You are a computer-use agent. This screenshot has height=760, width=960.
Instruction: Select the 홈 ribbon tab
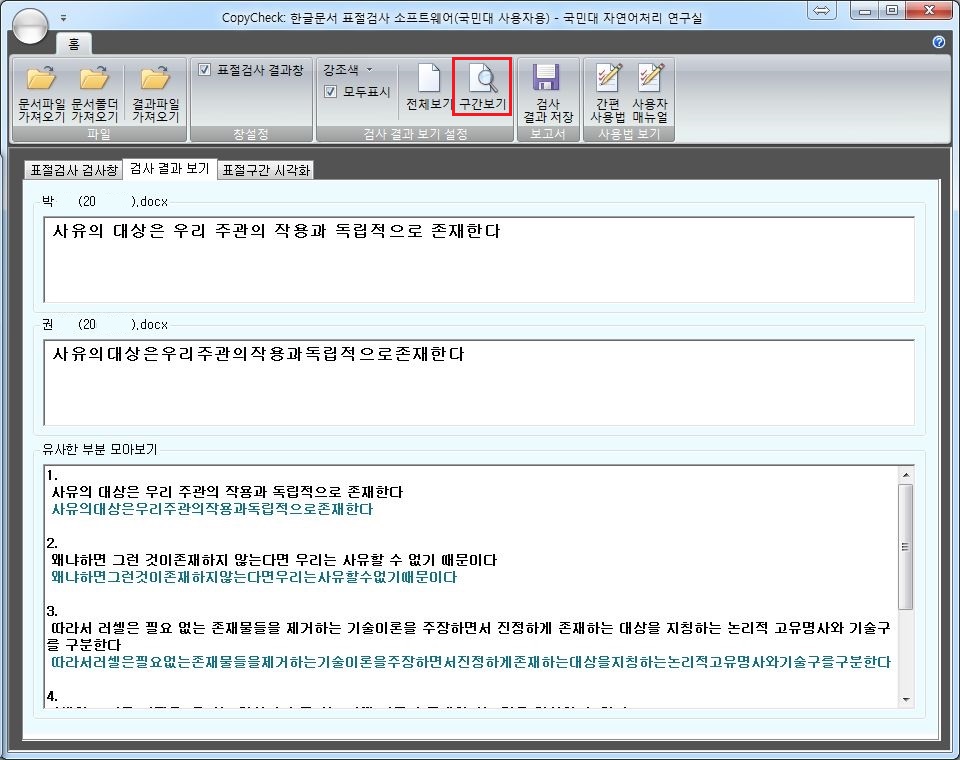click(74, 44)
